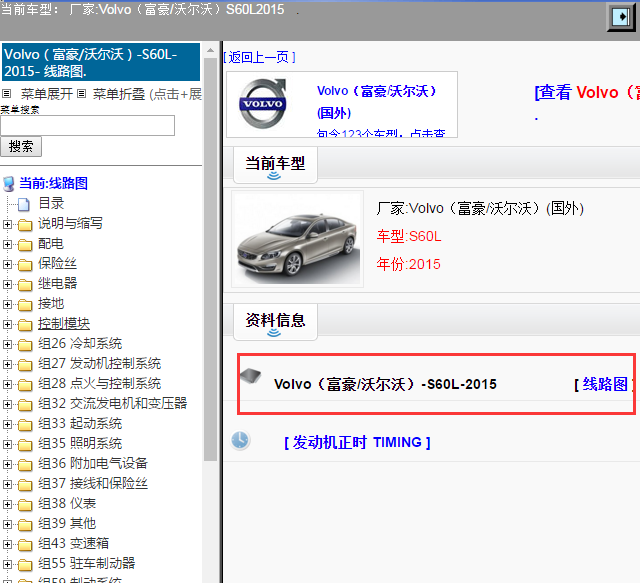The image size is (640, 583).
Task: Click 菜单折叠 to collapse all menus
Action: 119,94
